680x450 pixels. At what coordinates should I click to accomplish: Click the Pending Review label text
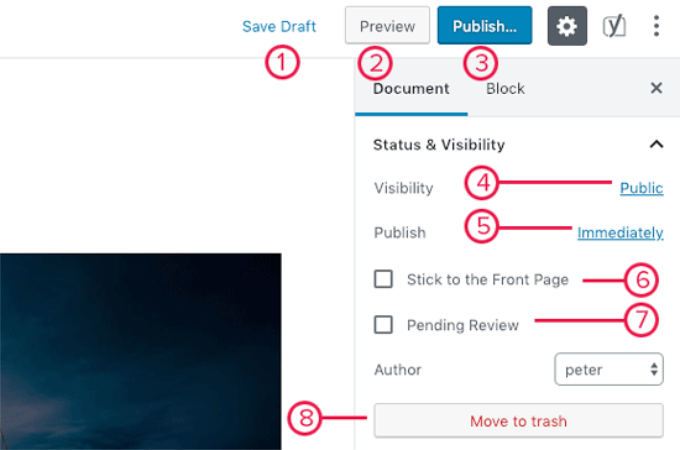463,325
